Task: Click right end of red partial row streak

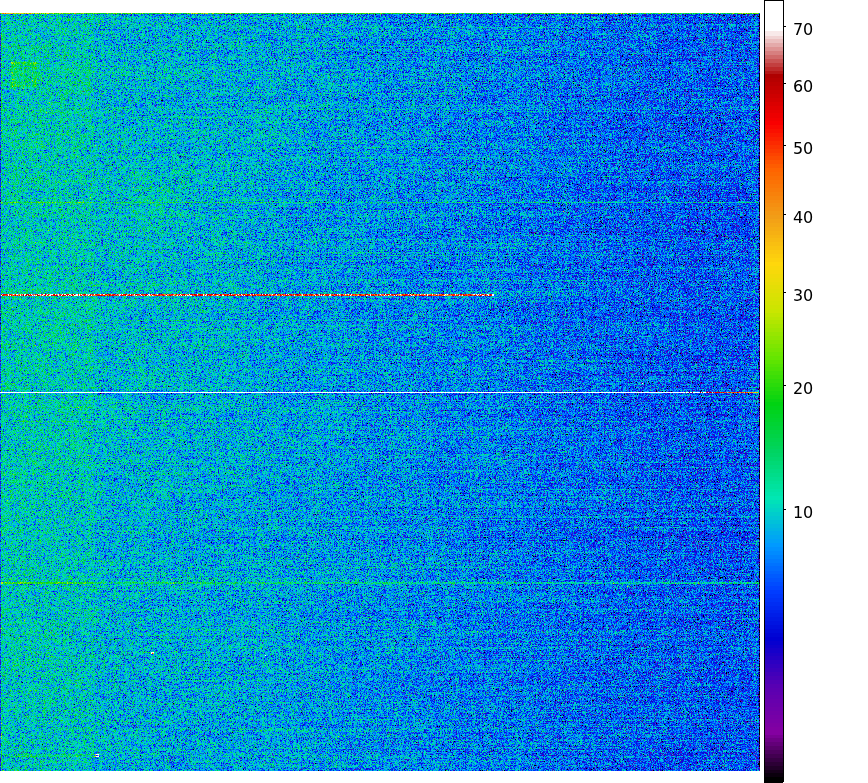Action: (x=490, y=294)
